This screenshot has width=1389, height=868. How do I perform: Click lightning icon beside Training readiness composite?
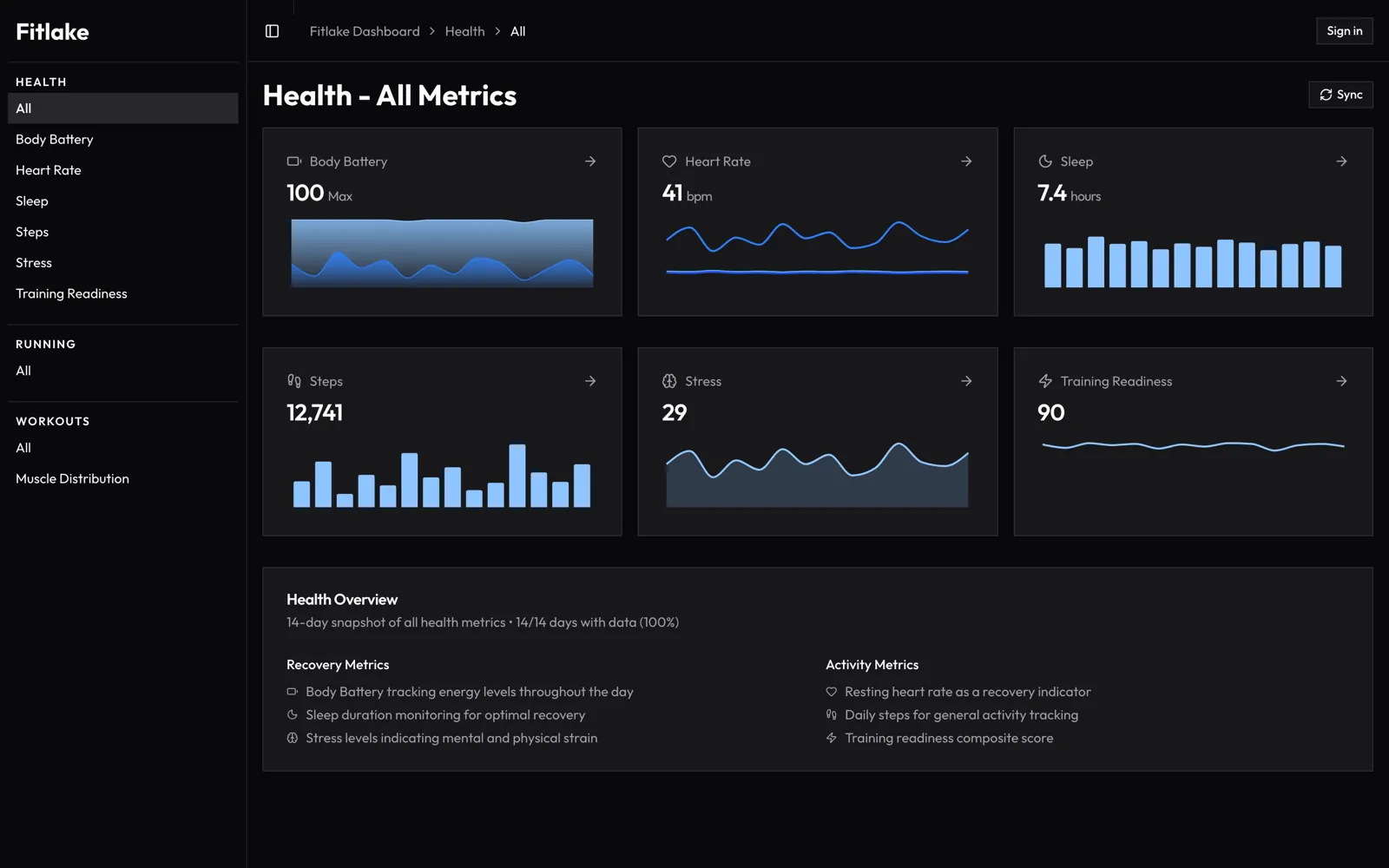pyautogui.click(x=832, y=738)
